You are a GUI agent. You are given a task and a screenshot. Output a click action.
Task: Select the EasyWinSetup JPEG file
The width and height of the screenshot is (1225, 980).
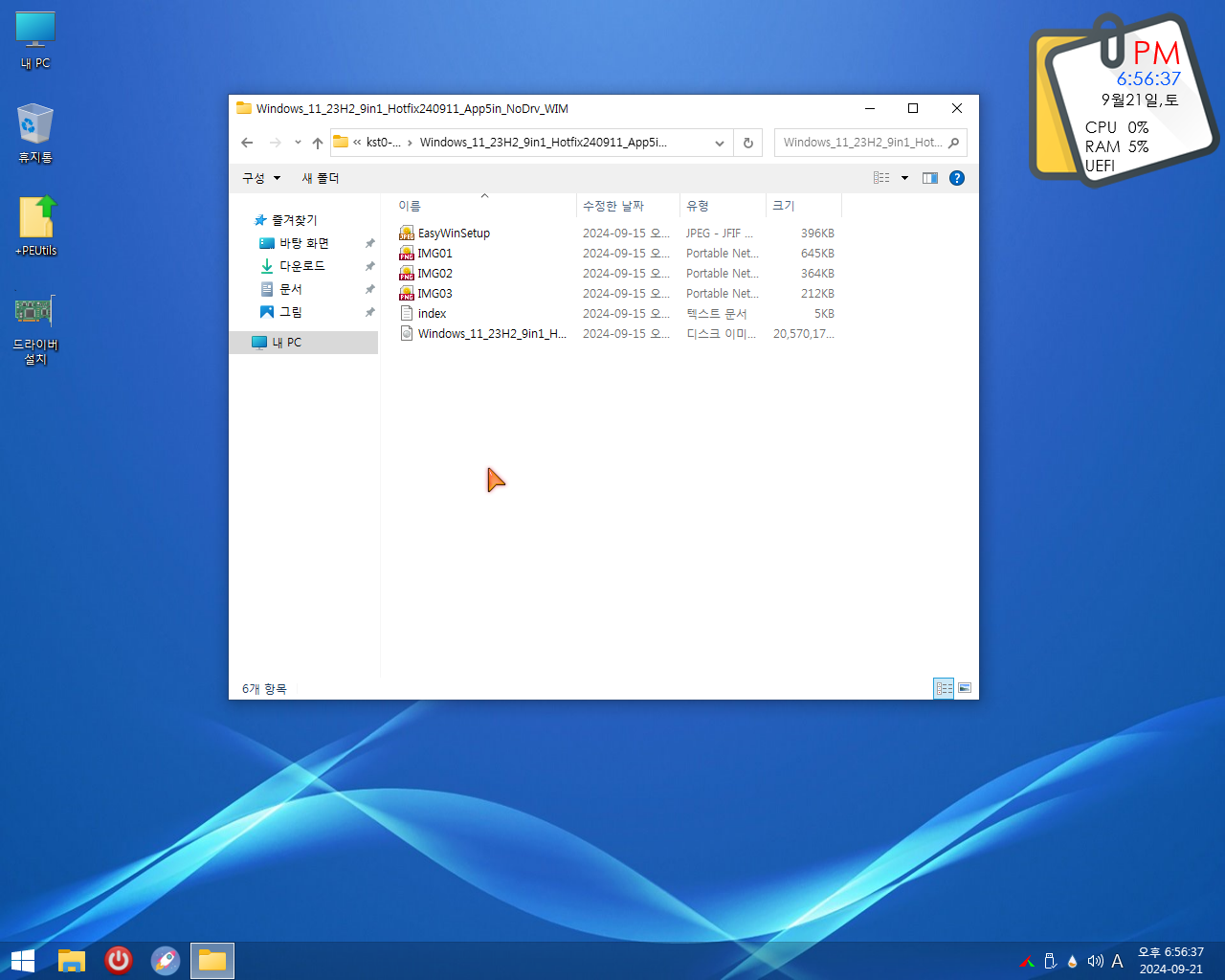coord(616,234)
